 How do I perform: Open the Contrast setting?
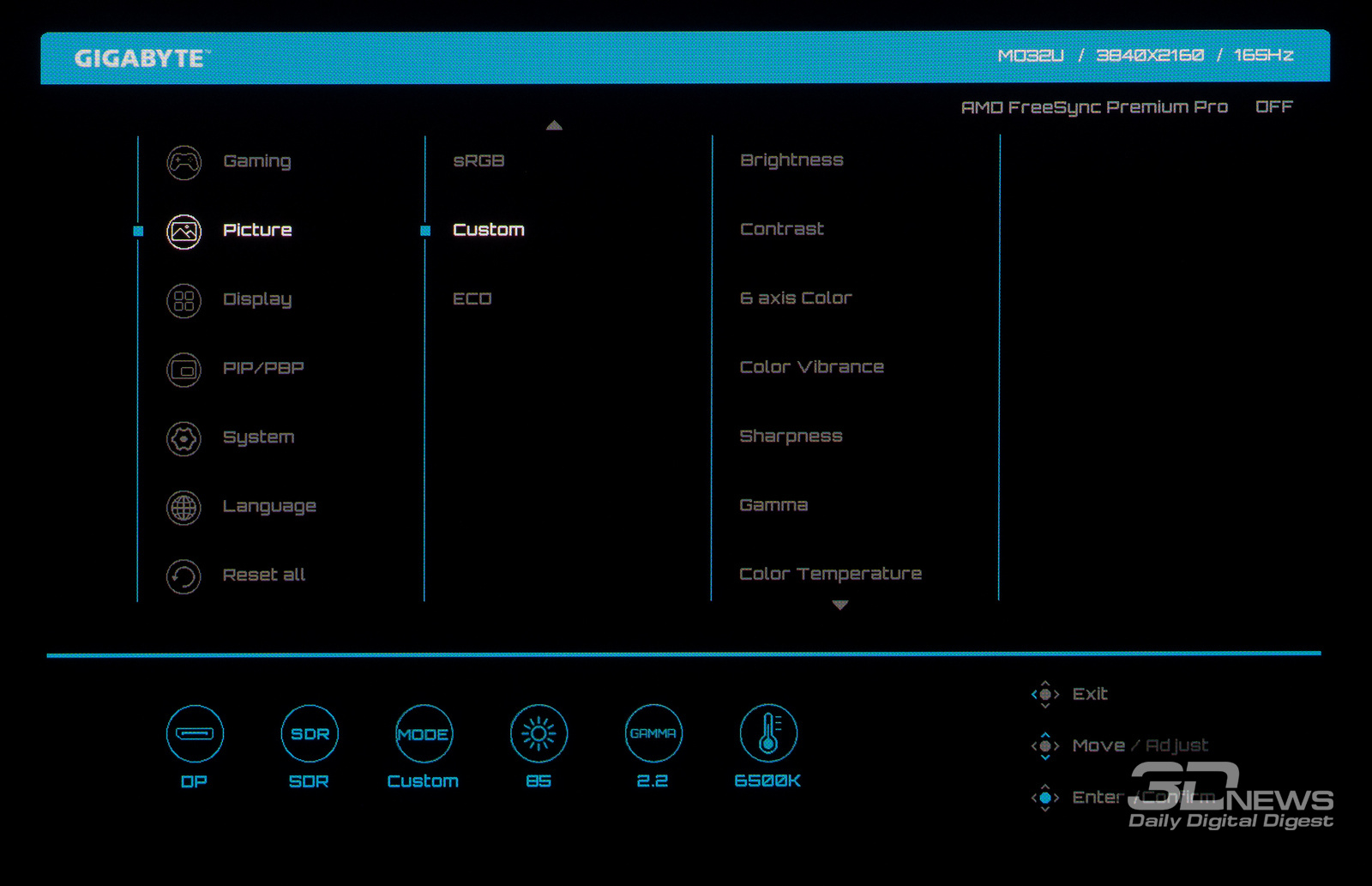pos(782,229)
